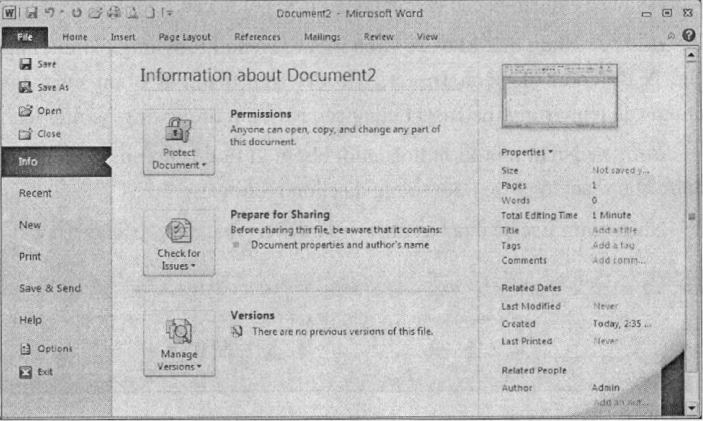
Task: Click Exit to quit Word
Action: (x=36, y=372)
